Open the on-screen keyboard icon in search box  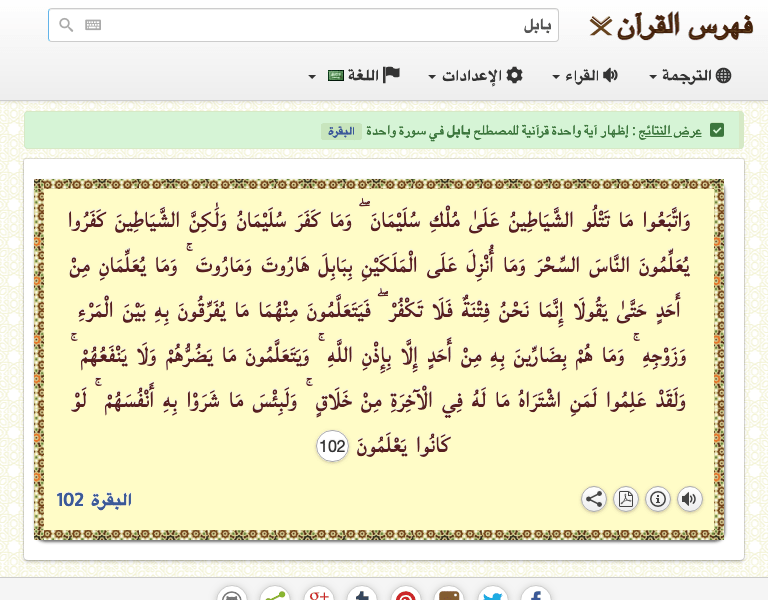point(93,24)
